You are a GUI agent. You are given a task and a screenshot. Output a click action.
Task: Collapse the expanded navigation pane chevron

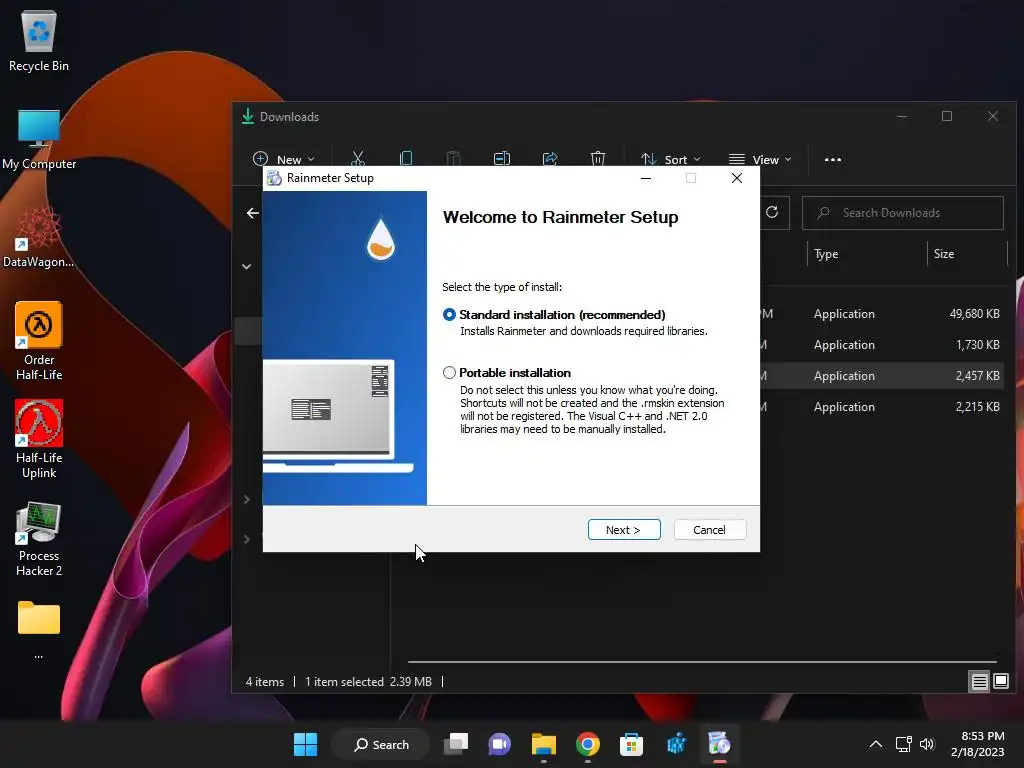[x=246, y=266]
